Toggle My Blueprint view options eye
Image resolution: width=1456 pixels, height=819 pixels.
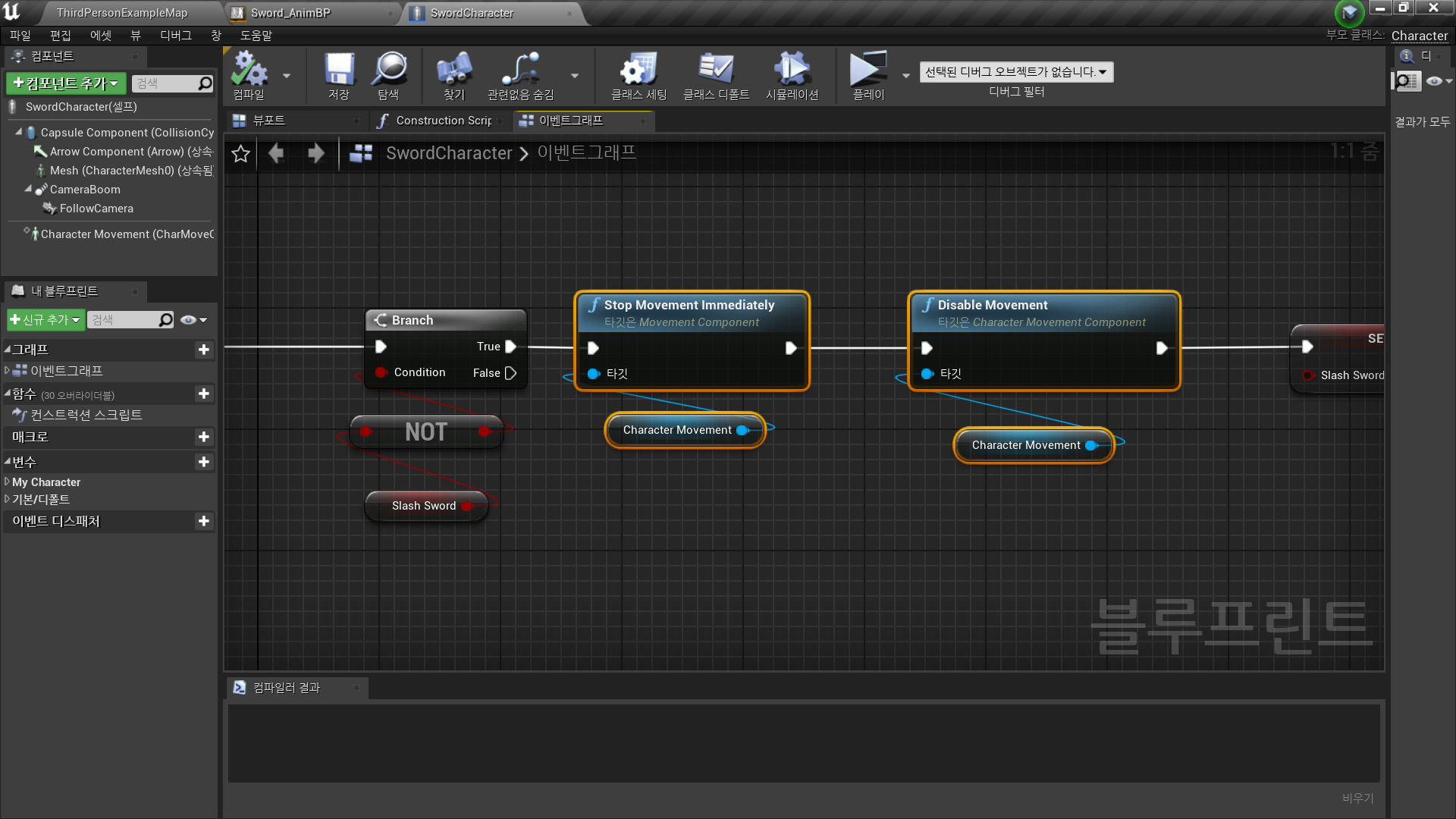pos(189,320)
